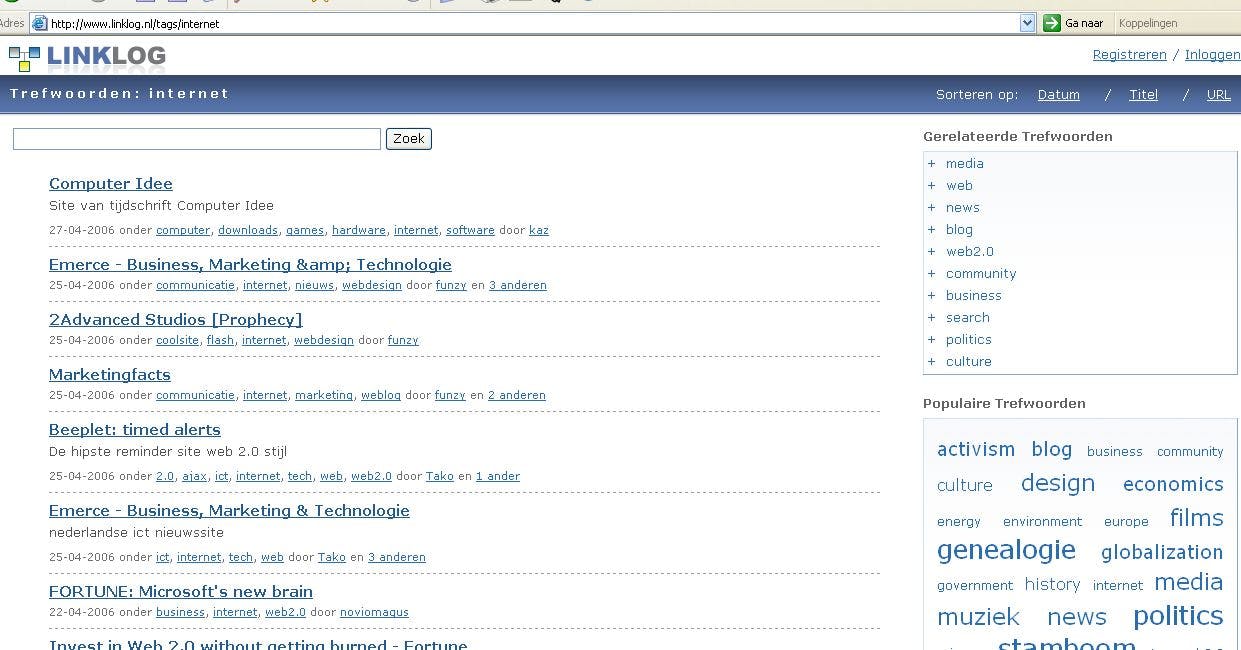This screenshot has width=1241, height=650.
Task: Click the muziek tag in the cloud
Action: click(x=978, y=617)
